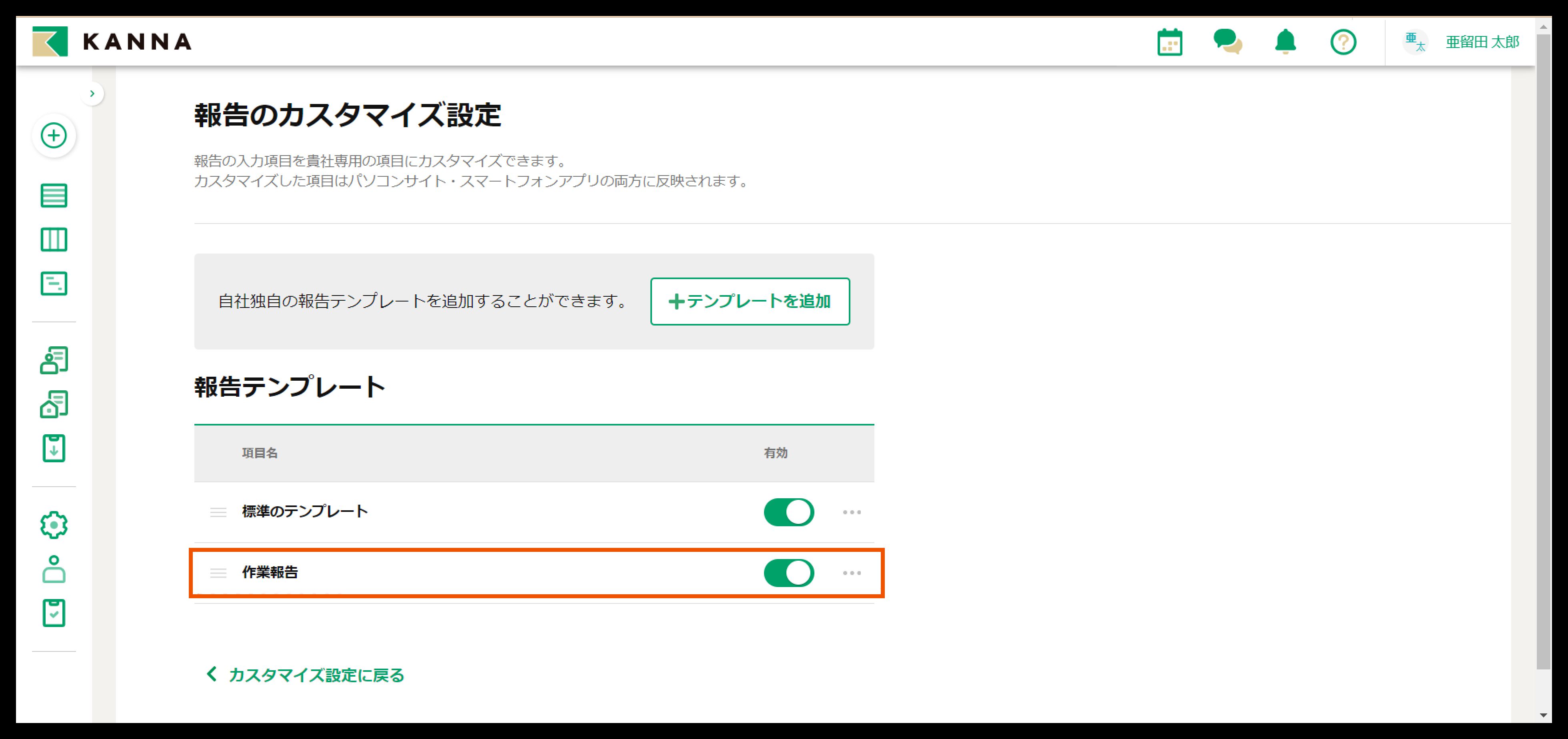Open the download report sidebar icon

pos(54,449)
